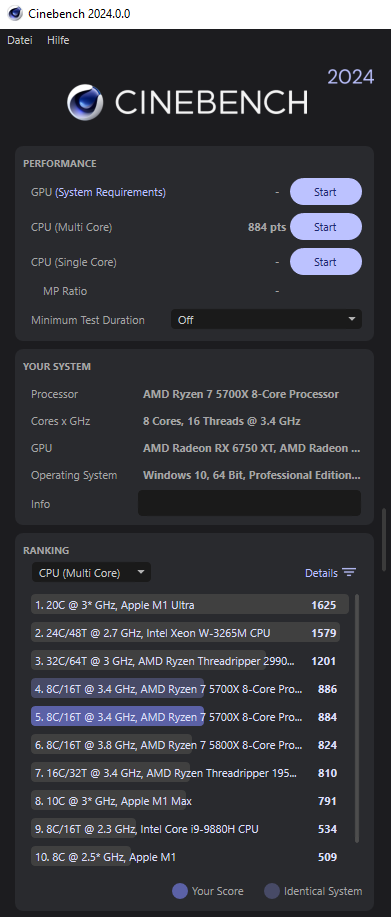Click the Identical System legend dot
391x917 pixels.
272,891
